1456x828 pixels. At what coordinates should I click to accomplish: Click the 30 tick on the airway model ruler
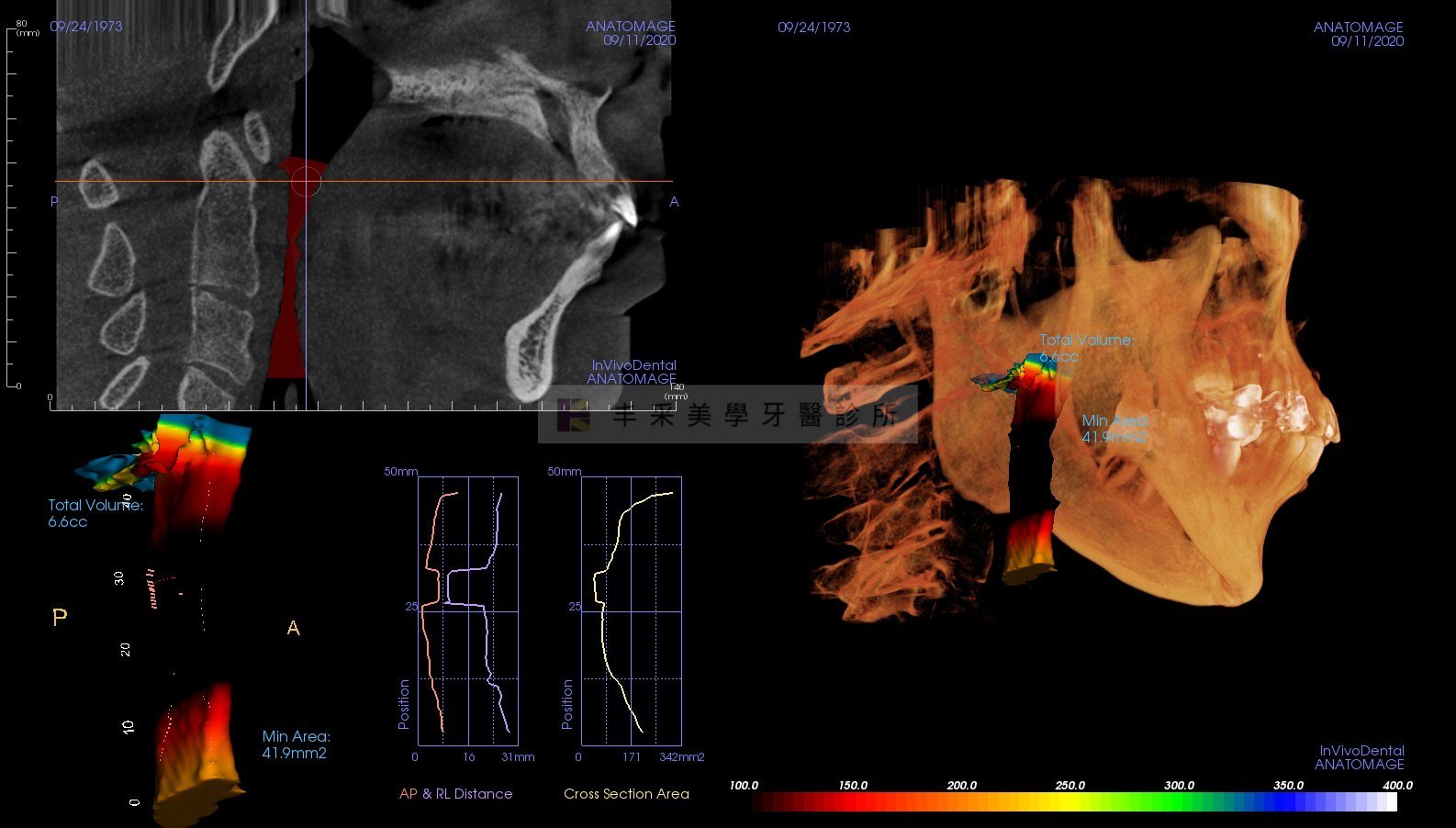[119, 577]
